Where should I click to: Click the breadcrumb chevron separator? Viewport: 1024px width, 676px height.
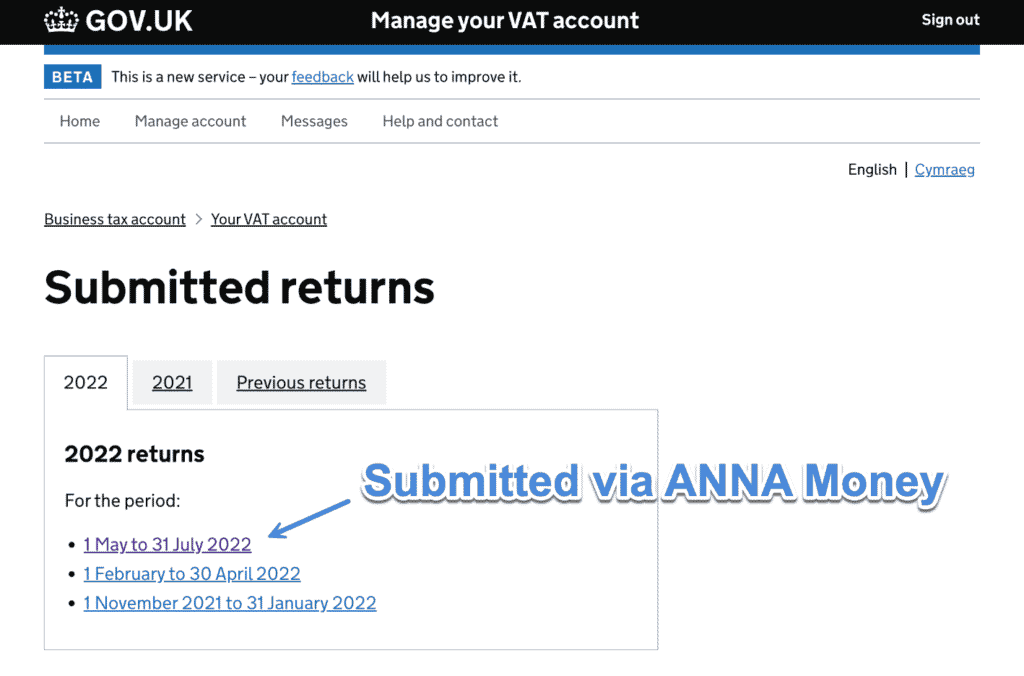tap(199, 219)
